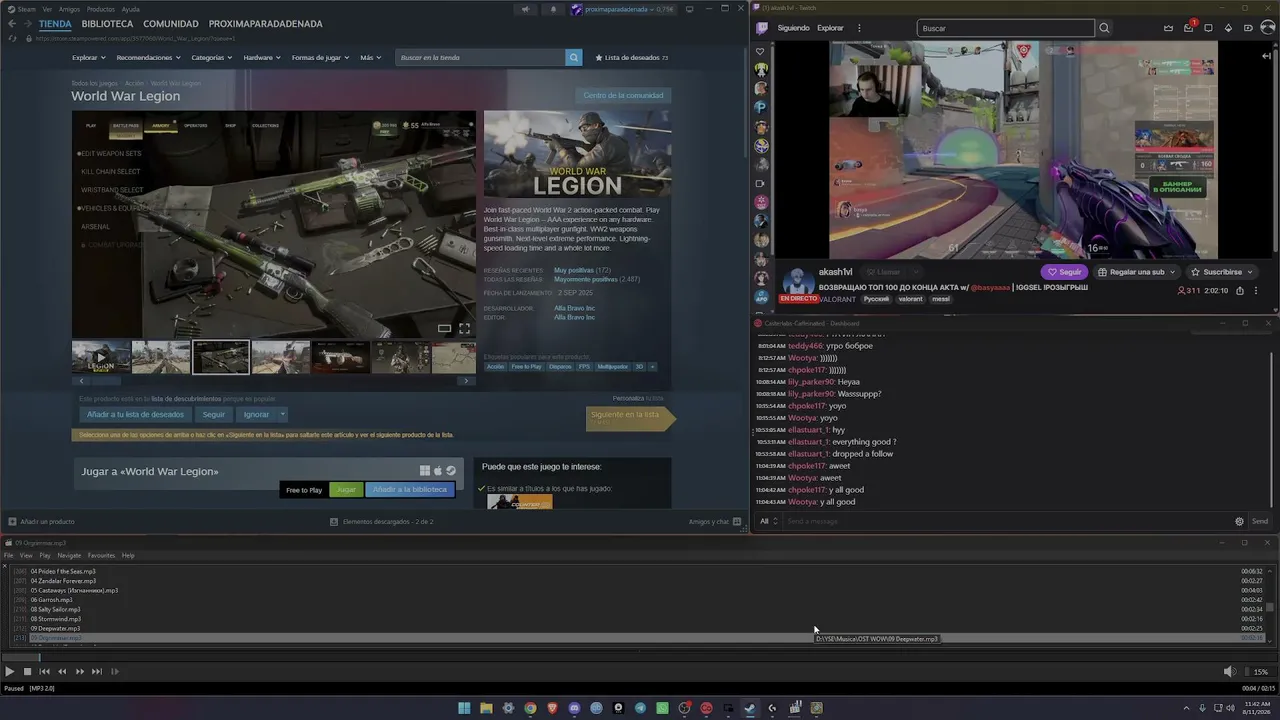Switch to the COMUNIDAD tab
This screenshot has height=720, width=1280.
[x=170, y=24]
